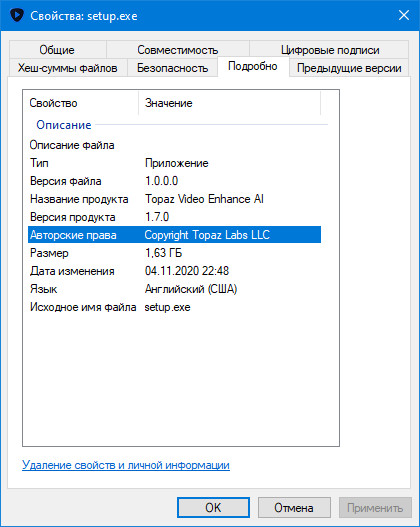
Task: Click the value Topaz Video Enhance AI
Action: point(204,199)
